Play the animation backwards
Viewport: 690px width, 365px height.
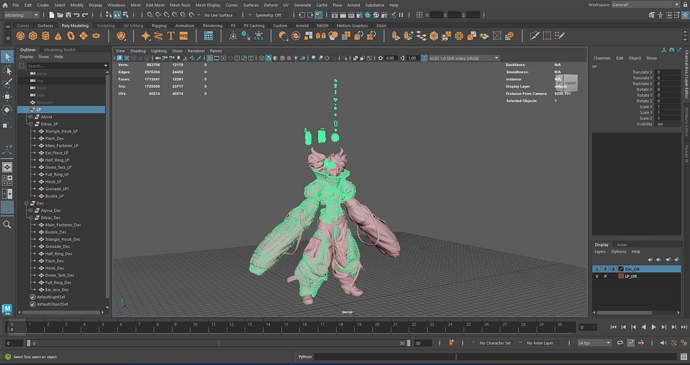coord(643,327)
